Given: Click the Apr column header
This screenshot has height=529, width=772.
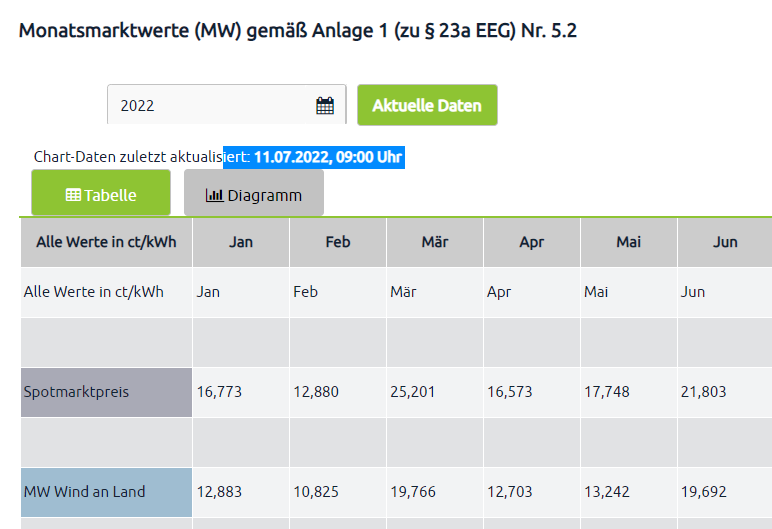Looking at the screenshot, I should (532, 242).
